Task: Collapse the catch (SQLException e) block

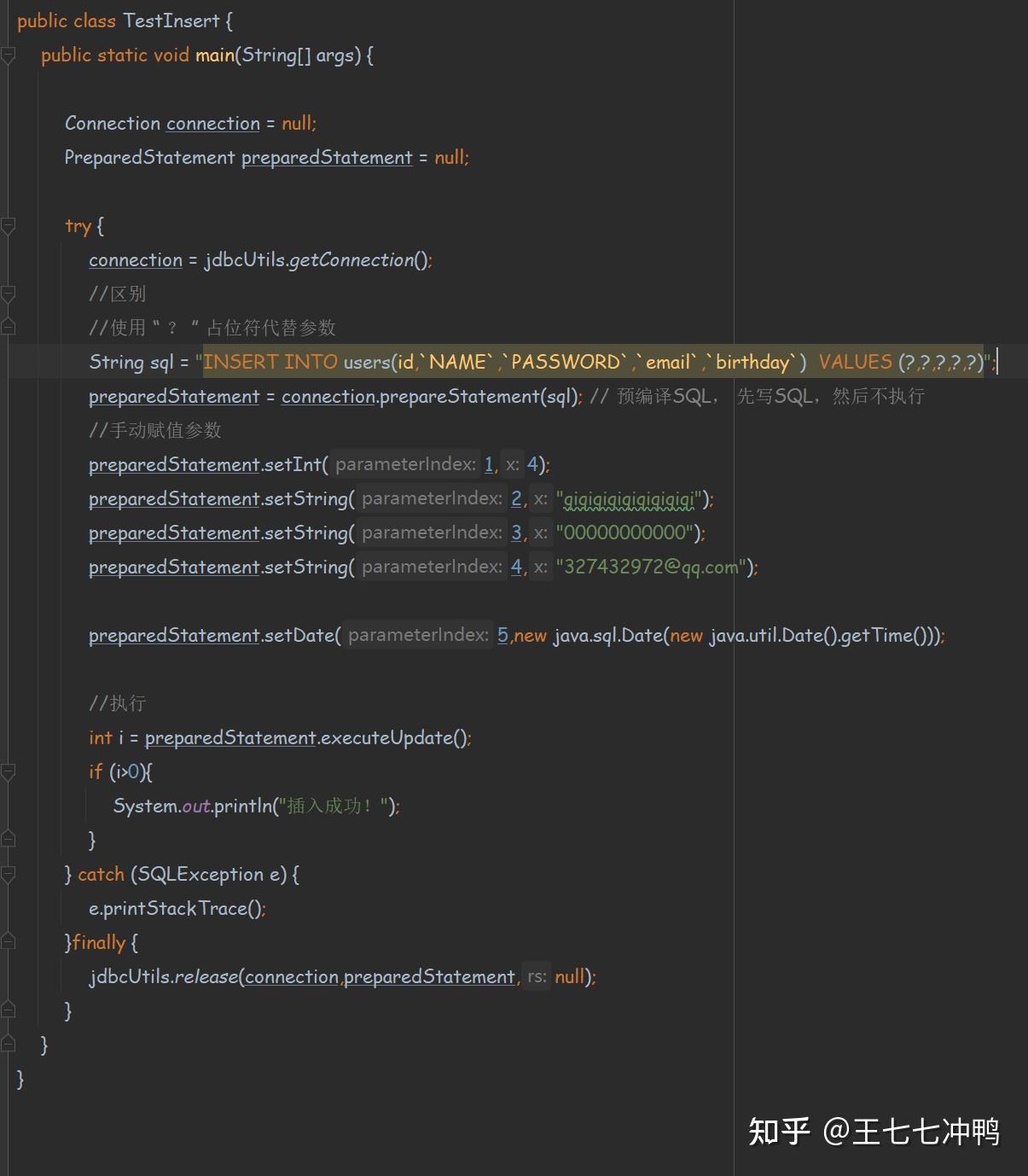Action: pos(9,875)
